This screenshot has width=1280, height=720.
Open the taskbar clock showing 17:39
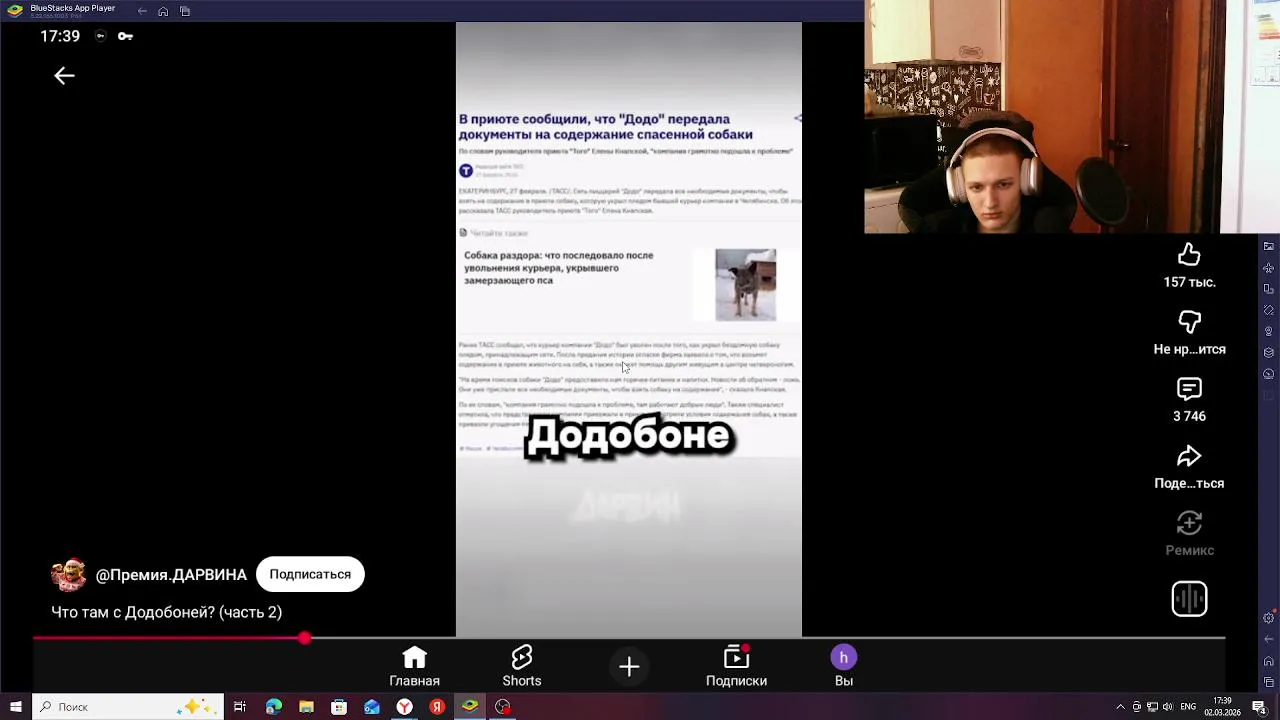[1223, 707]
